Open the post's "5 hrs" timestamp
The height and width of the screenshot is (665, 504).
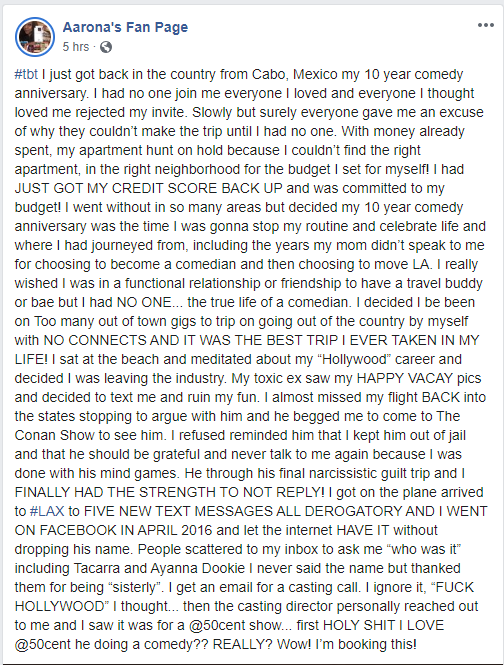pyautogui.click(x=76, y=47)
